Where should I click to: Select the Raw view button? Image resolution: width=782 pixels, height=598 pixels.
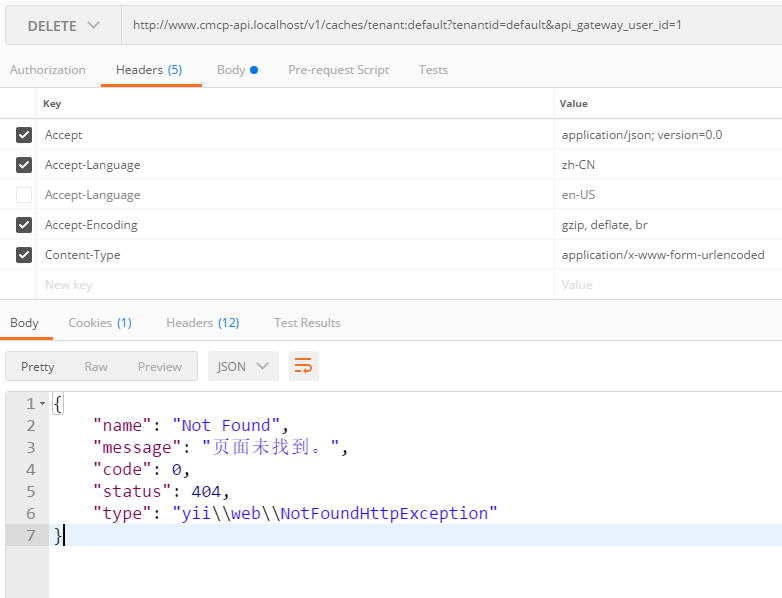click(x=96, y=366)
